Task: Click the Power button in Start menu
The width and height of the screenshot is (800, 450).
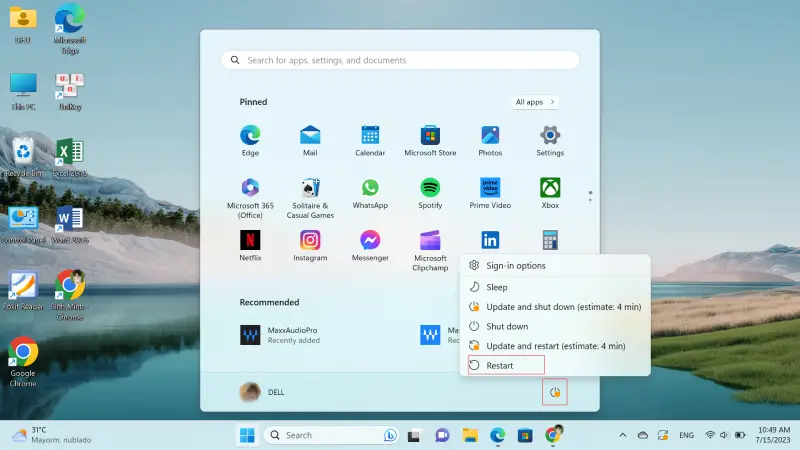Action: 555,392
